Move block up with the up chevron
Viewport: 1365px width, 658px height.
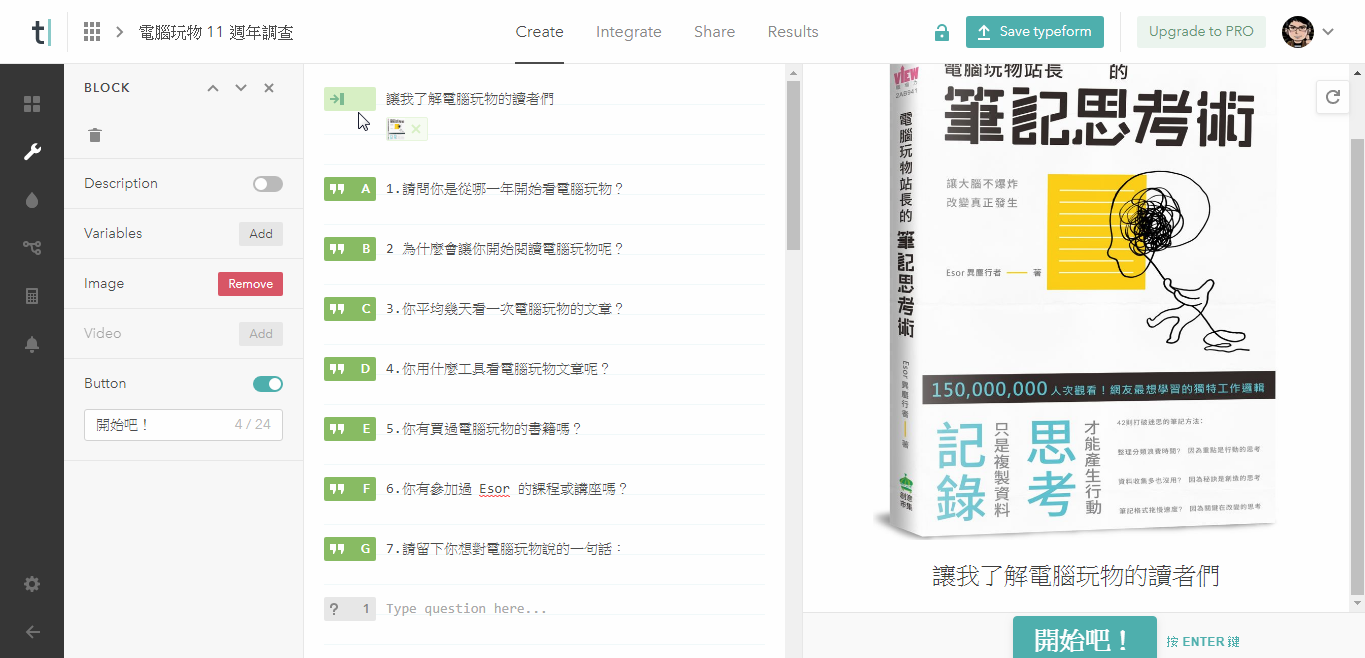[x=212, y=88]
